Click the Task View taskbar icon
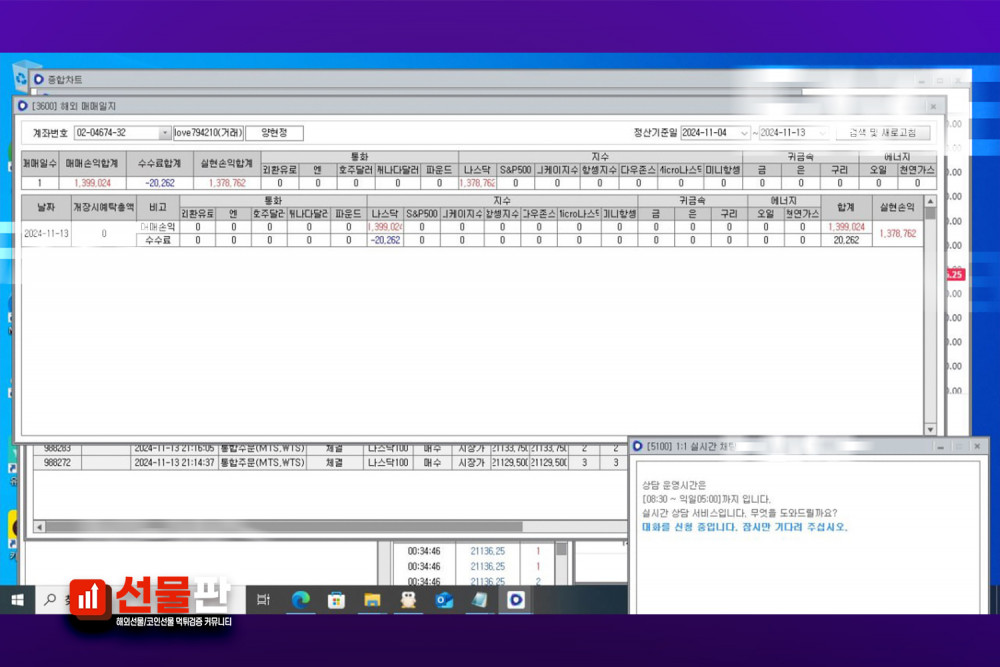Viewport: 1000px width, 667px height. point(263,599)
